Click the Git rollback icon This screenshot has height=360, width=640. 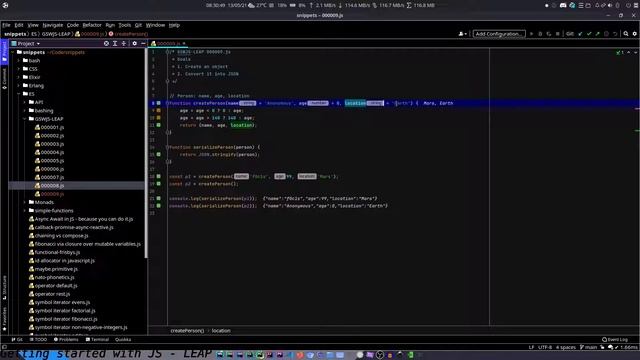[615, 34]
